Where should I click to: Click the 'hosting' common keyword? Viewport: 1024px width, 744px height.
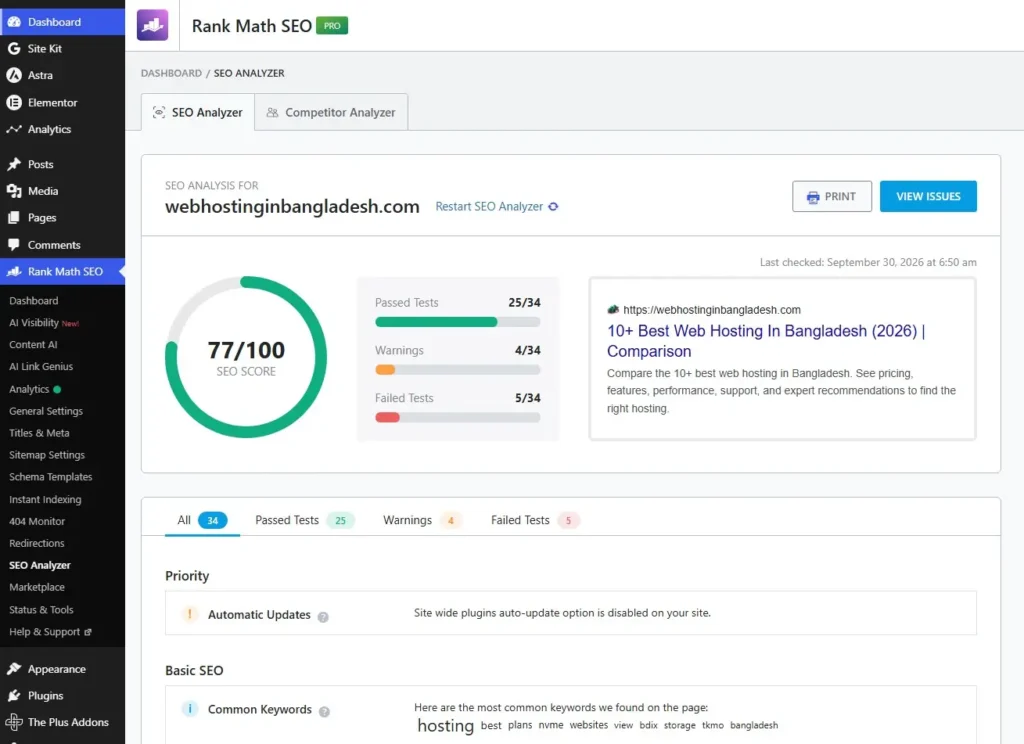[x=445, y=726]
